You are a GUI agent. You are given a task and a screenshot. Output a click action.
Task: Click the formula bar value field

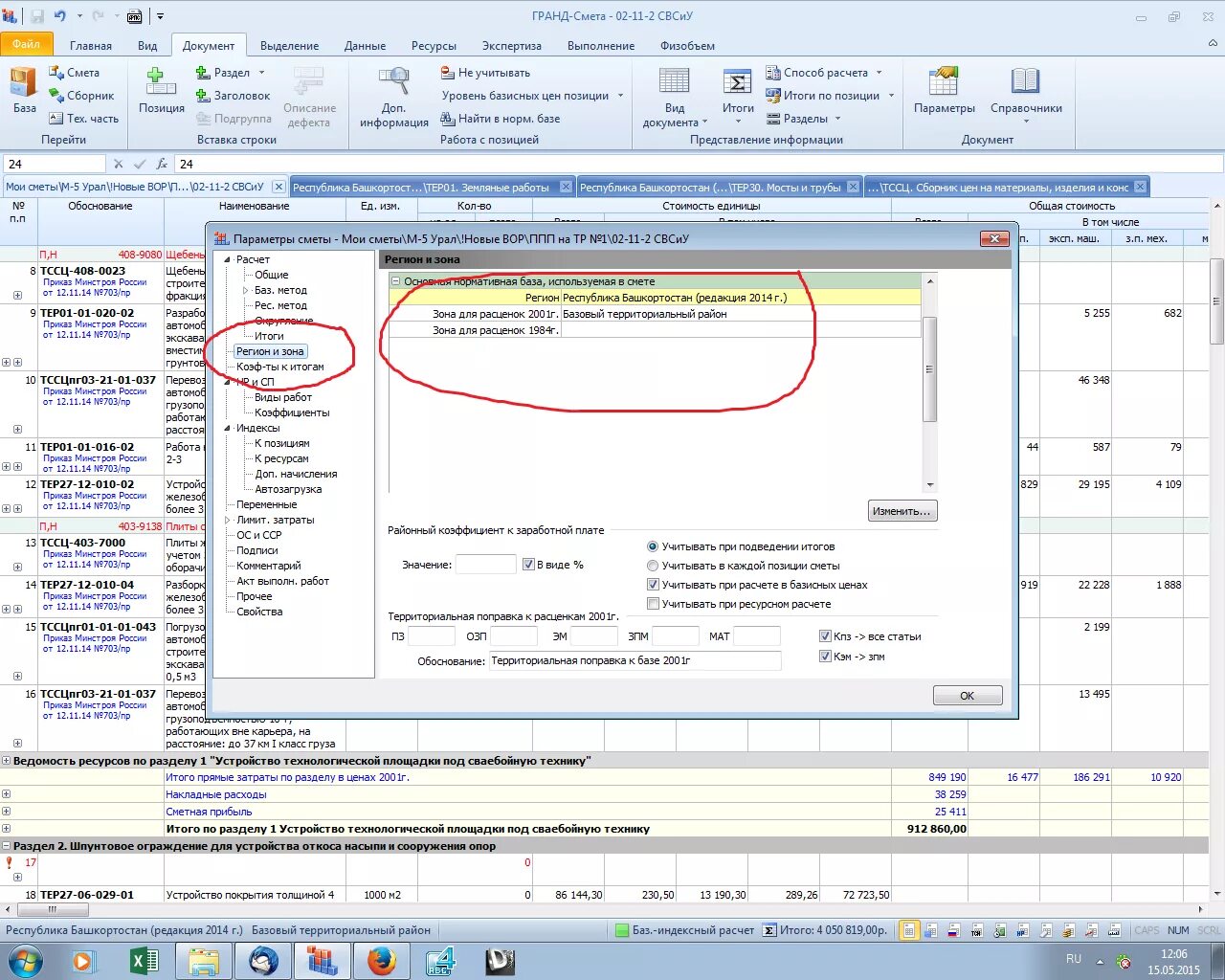(x=699, y=164)
